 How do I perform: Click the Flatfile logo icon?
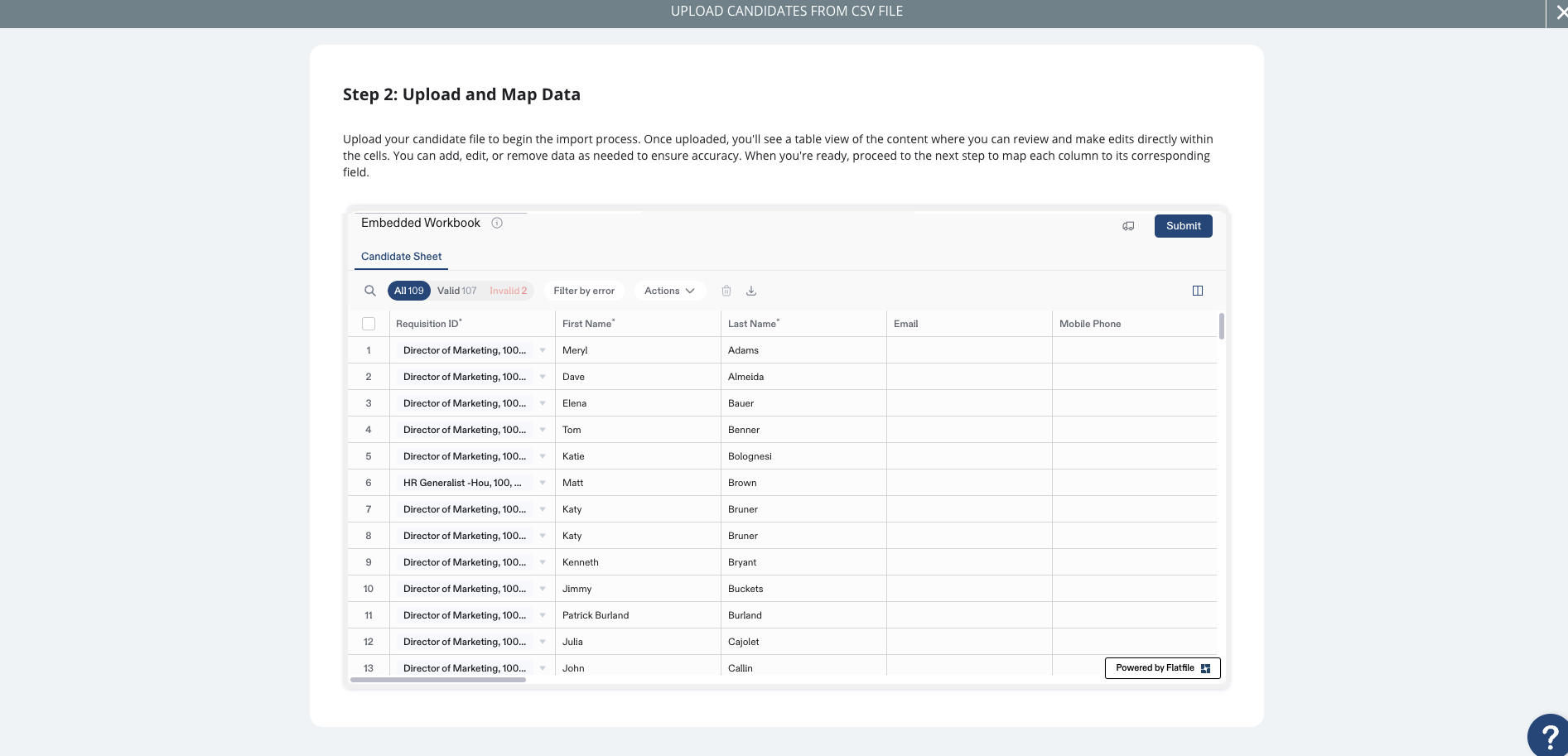coord(1206,668)
